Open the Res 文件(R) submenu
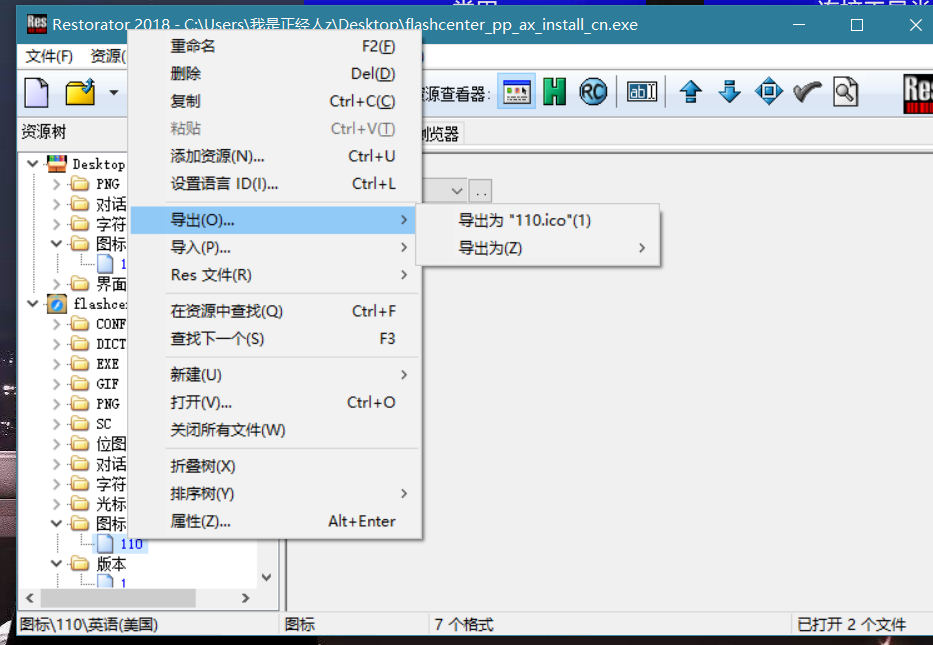This screenshot has width=933, height=645. [x=275, y=275]
